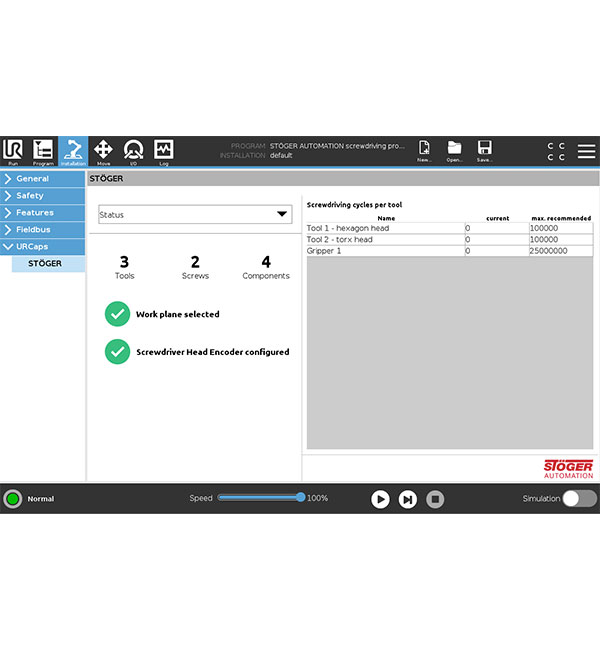The image size is (600, 650).
Task: Click the UR logo icon
Action: (x=12, y=149)
